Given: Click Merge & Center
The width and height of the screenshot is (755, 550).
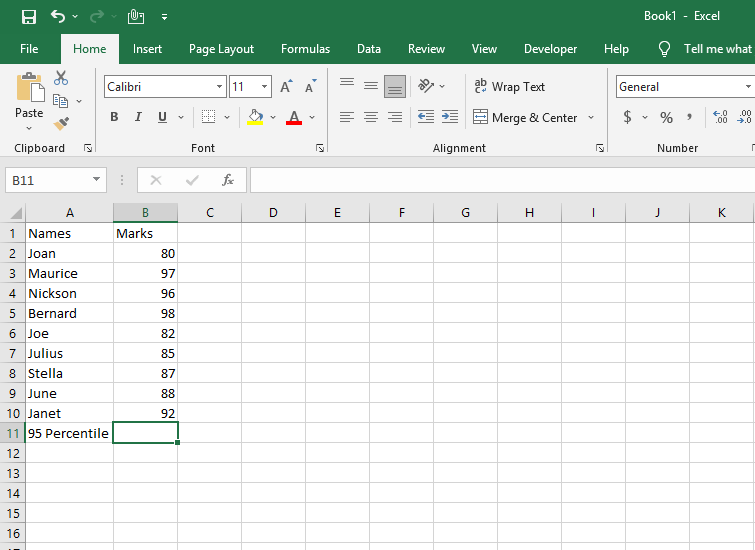Looking at the screenshot, I should [525, 118].
